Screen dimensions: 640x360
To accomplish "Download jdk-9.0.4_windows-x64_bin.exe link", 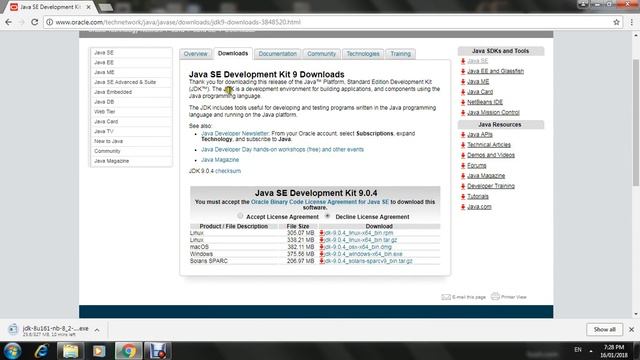I will 364,254.
